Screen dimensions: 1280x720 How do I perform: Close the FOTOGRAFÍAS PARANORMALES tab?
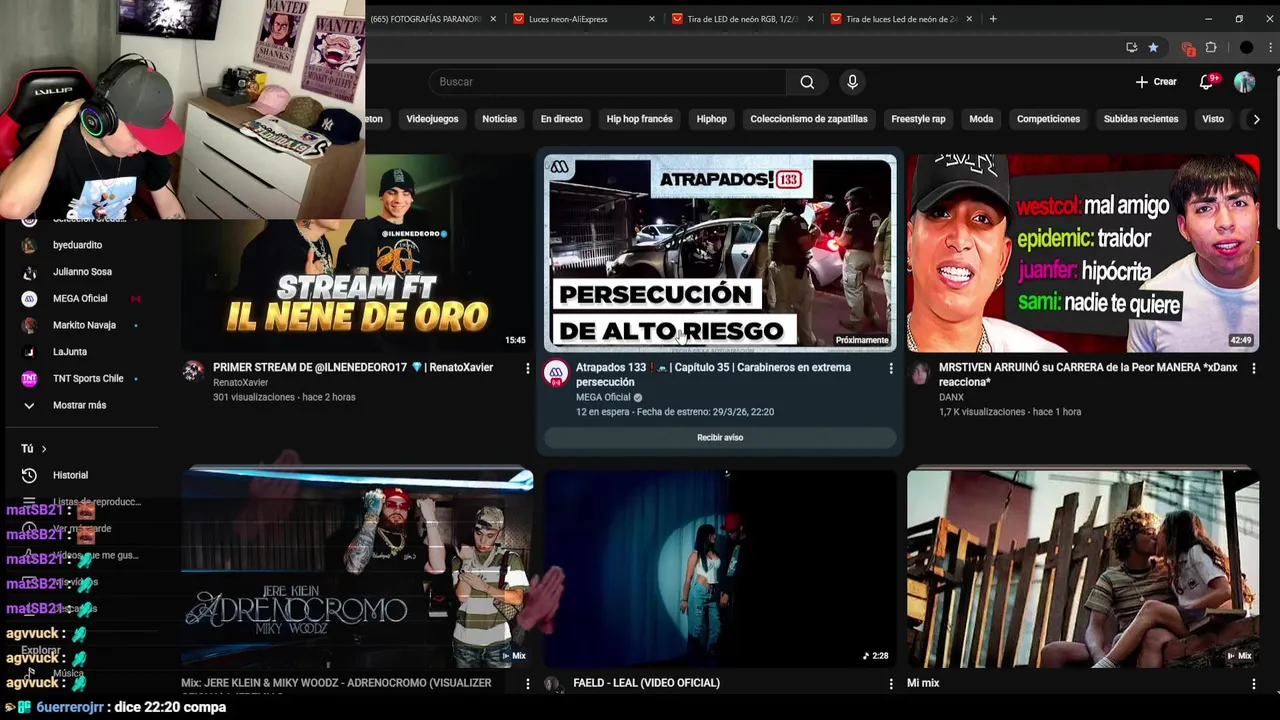(x=493, y=19)
